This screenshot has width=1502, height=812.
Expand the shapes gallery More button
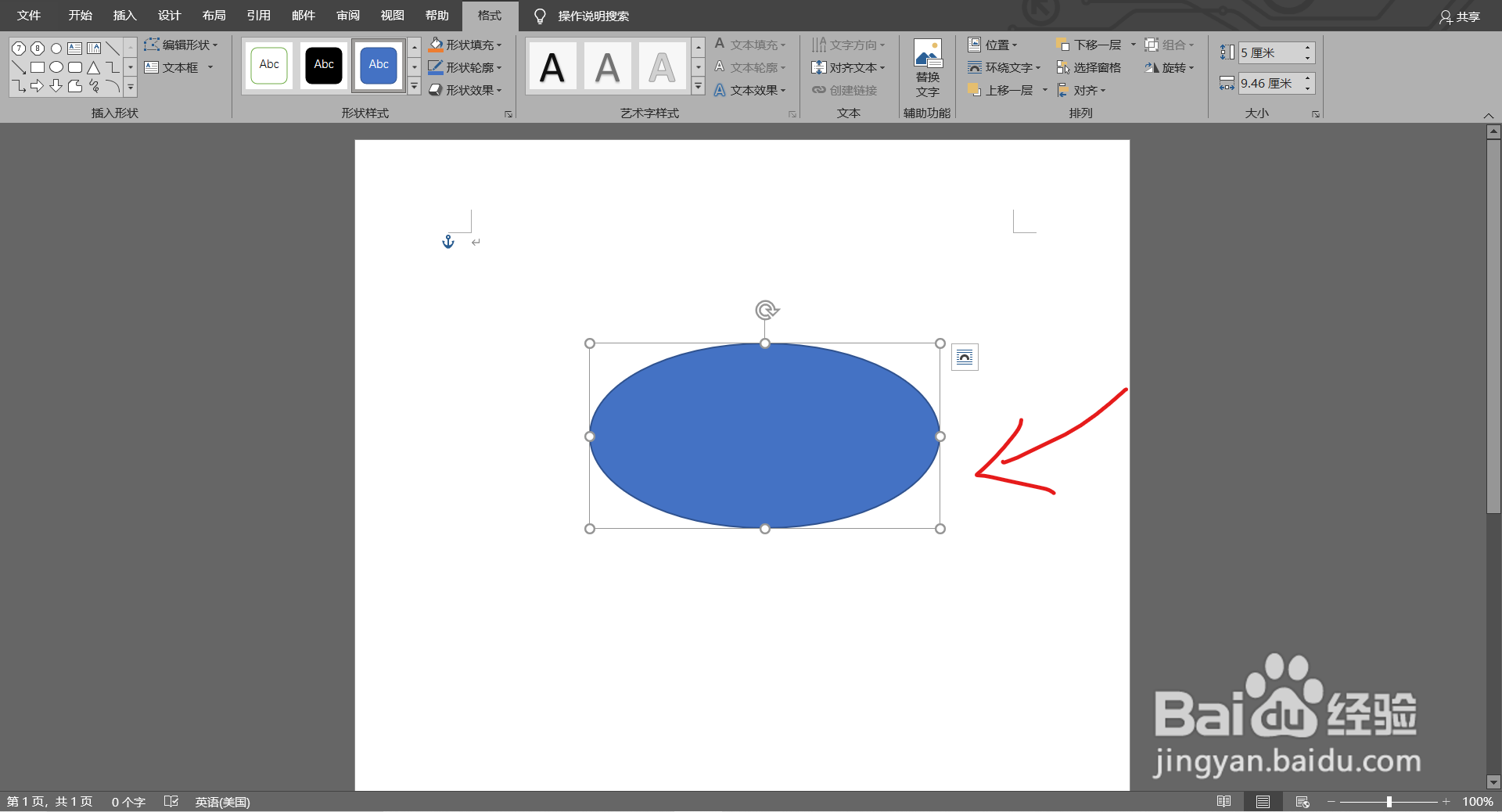131,87
